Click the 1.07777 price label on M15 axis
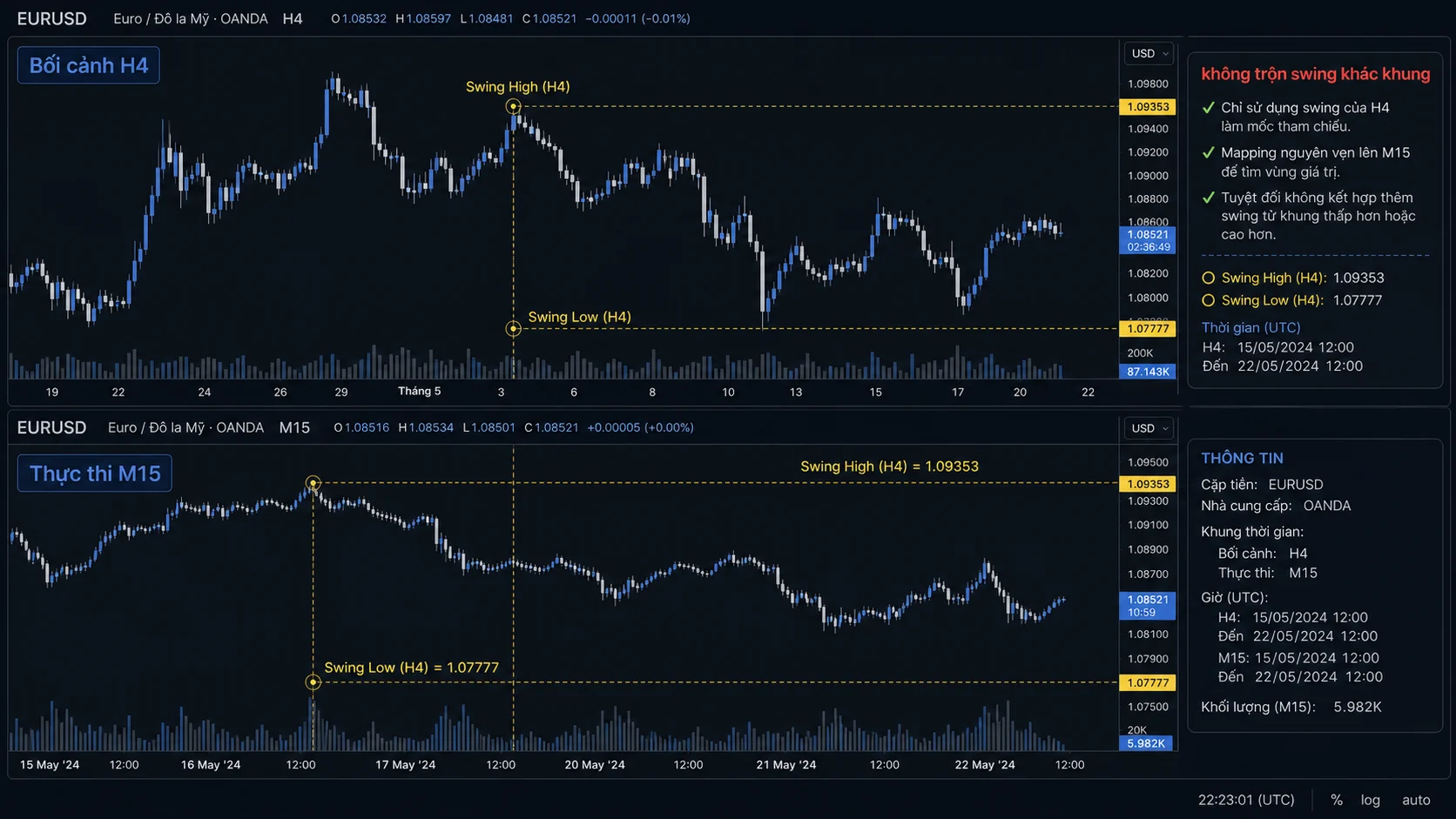Screen dimensions: 1456x819 [x=1148, y=683]
